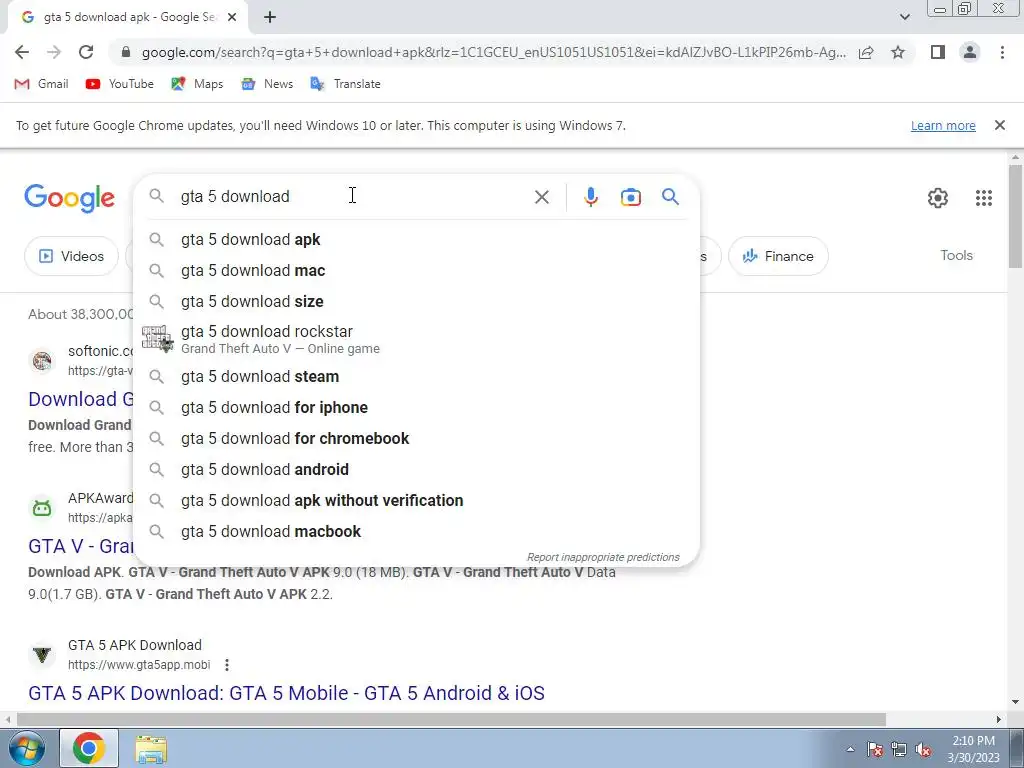1024x768 pixels.
Task: Filter results by Videos
Action: (x=71, y=256)
